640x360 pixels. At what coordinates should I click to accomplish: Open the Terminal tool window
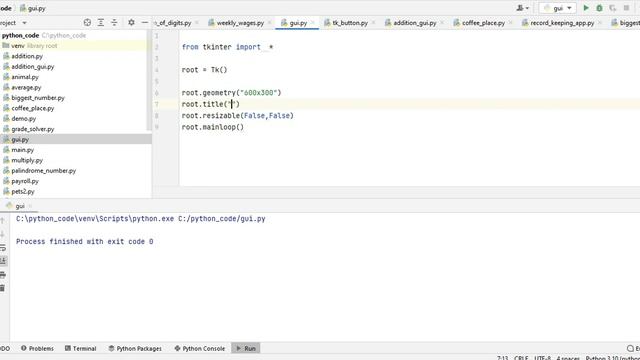[80, 348]
